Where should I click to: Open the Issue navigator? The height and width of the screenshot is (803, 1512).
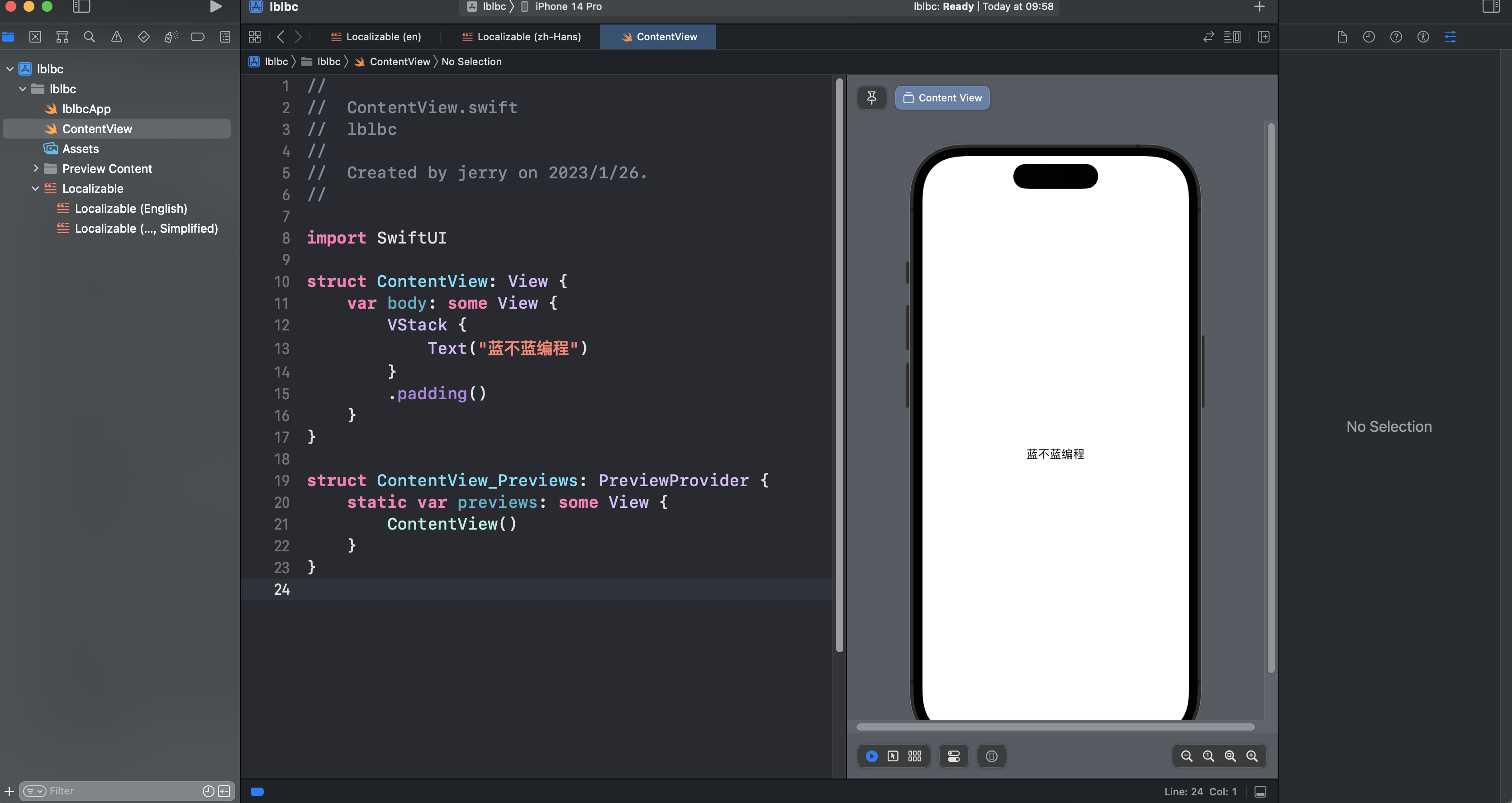[x=116, y=36]
